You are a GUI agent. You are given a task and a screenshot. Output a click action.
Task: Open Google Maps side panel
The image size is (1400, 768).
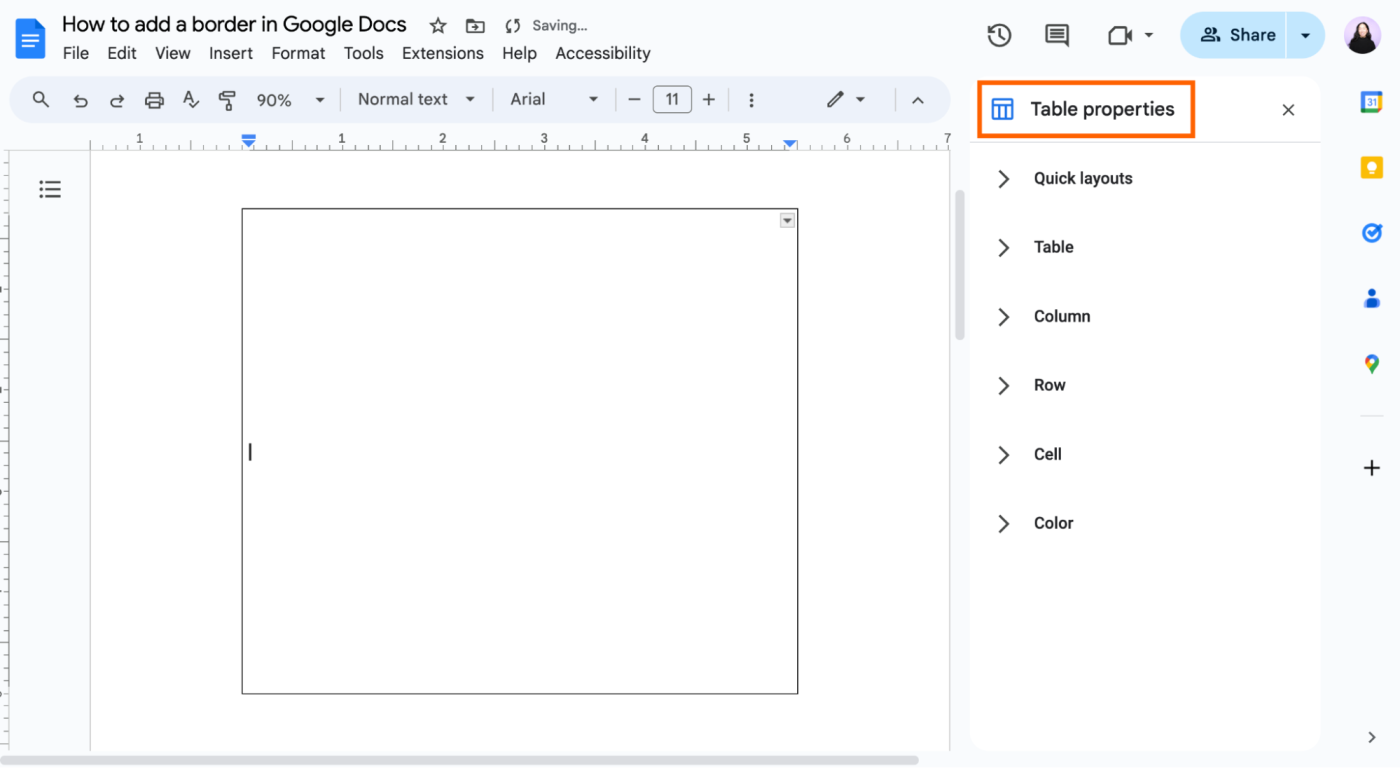click(1371, 364)
